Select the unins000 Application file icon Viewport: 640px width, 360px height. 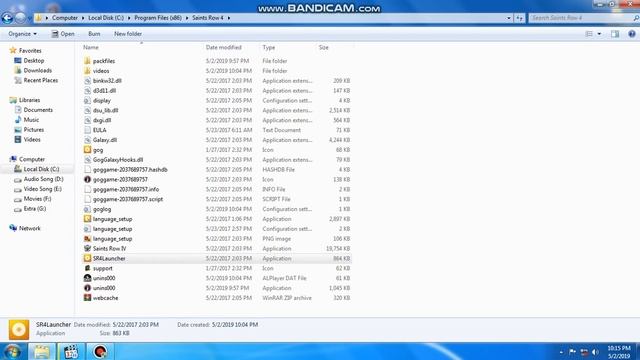[87, 288]
